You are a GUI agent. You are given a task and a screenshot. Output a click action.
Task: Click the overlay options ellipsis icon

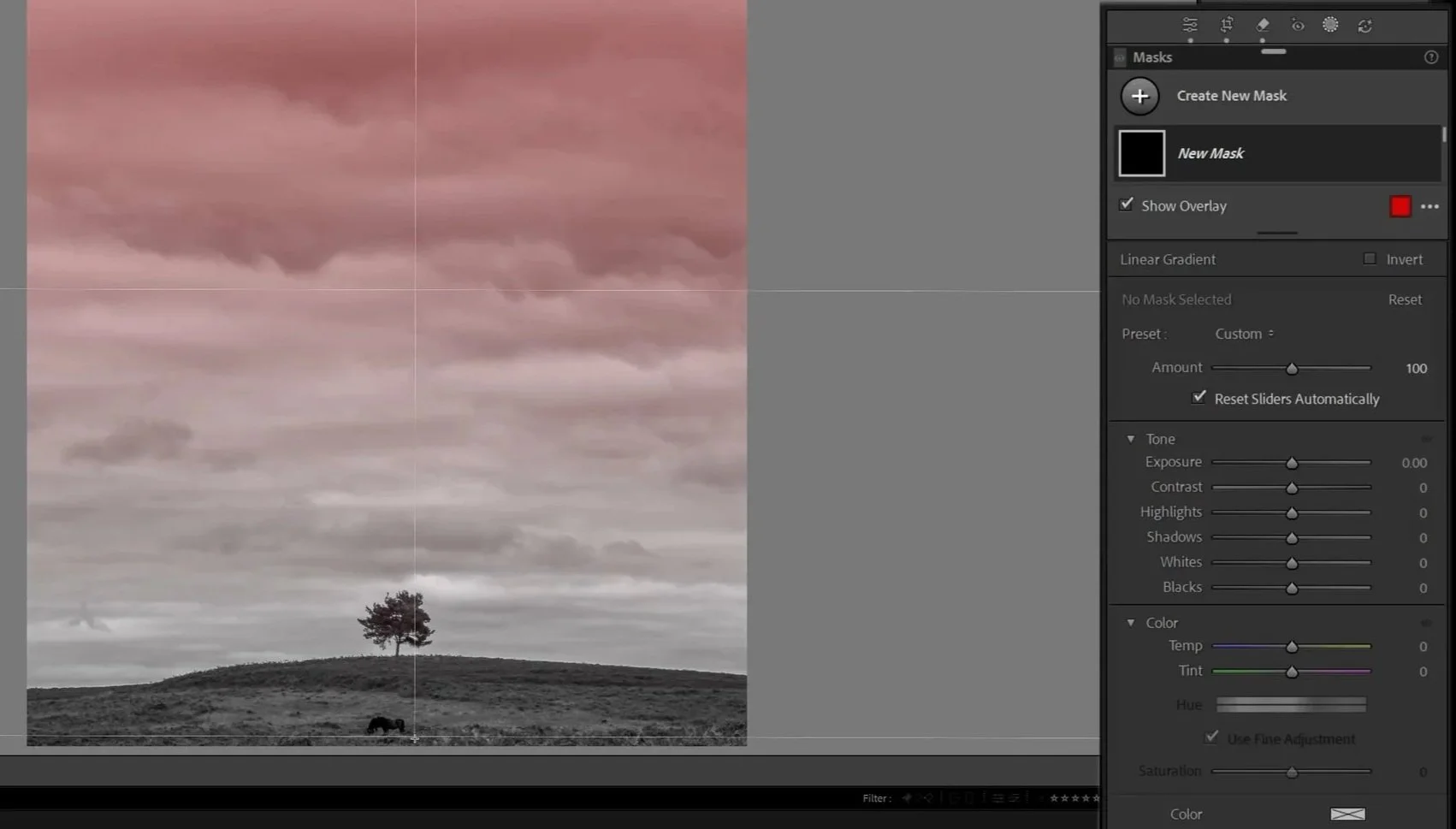(x=1429, y=206)
